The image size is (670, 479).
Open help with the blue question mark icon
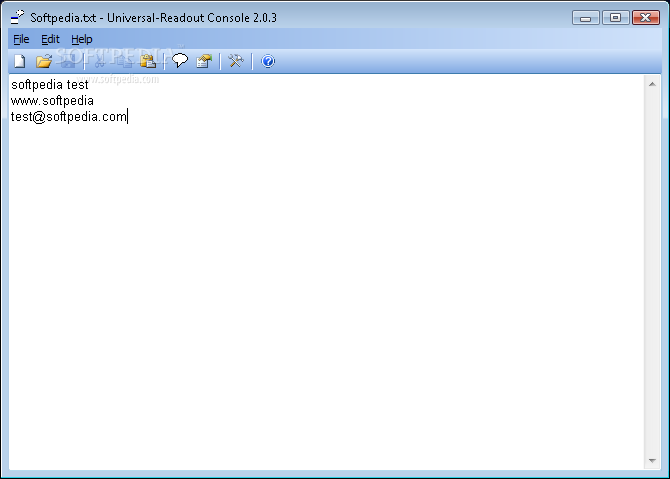(x=268, y=61)
